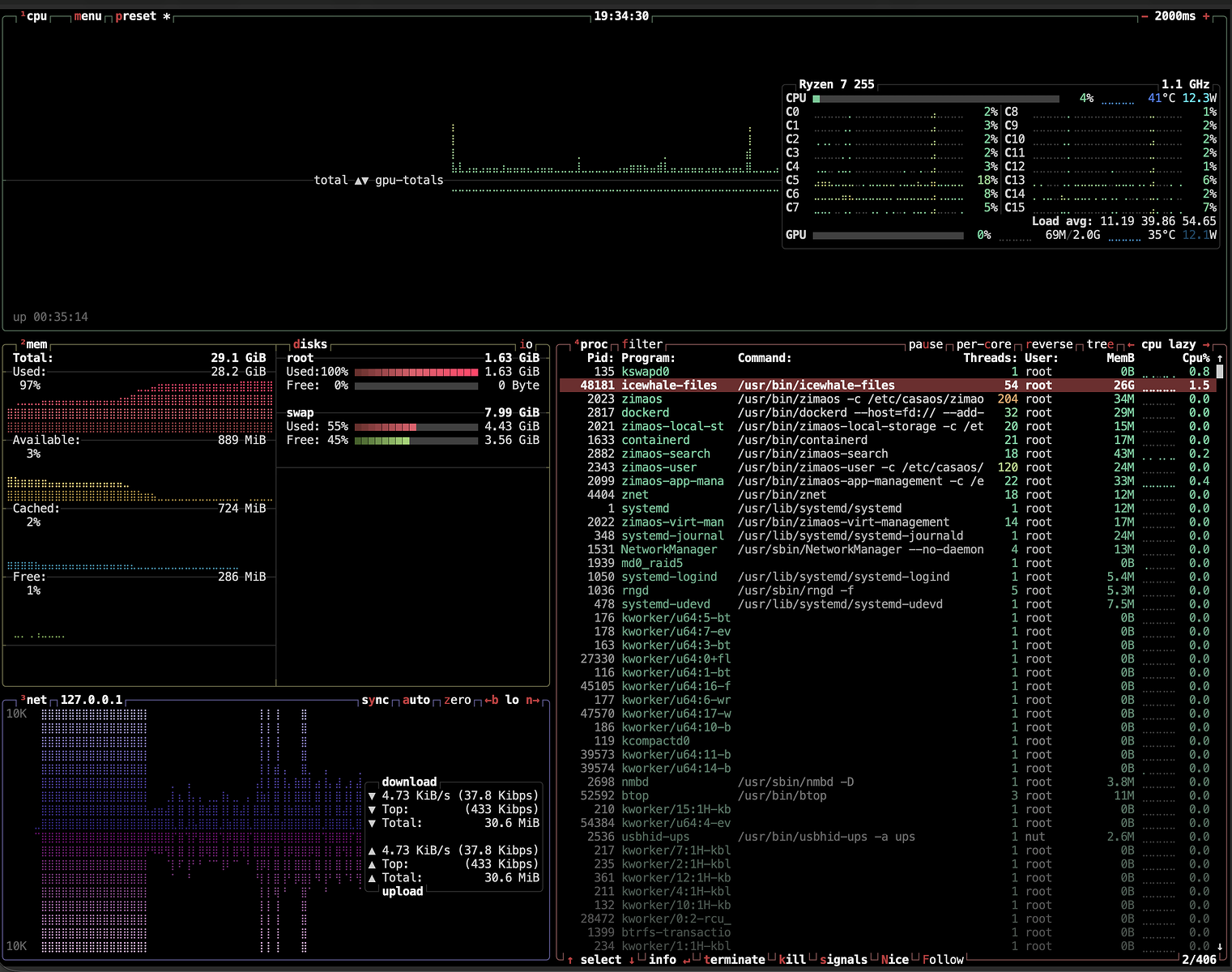
Task: Click filter to search processes
Action: pos(642,344)
